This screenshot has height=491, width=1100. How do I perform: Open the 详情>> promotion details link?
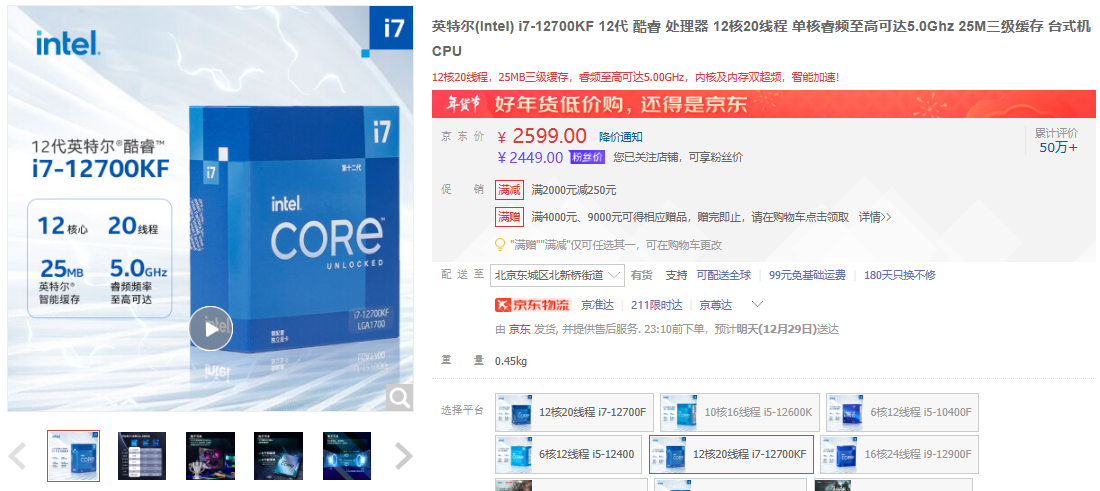coord(875,217)
